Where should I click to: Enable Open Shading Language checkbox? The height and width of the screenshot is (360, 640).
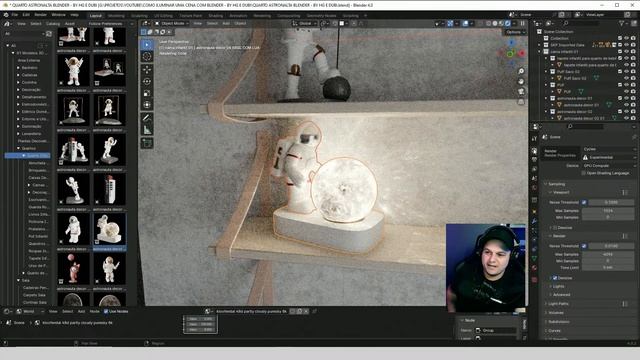coord(584,173)
